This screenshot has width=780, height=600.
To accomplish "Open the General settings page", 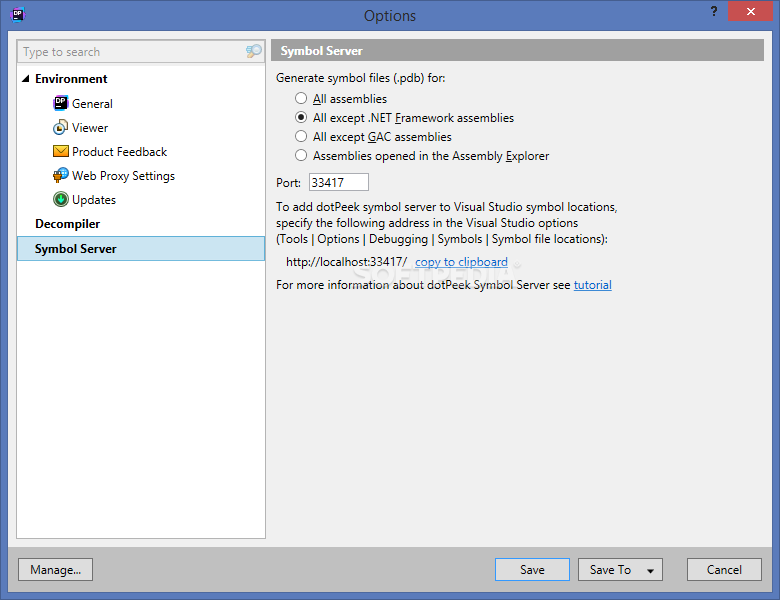I will [92, 103].
